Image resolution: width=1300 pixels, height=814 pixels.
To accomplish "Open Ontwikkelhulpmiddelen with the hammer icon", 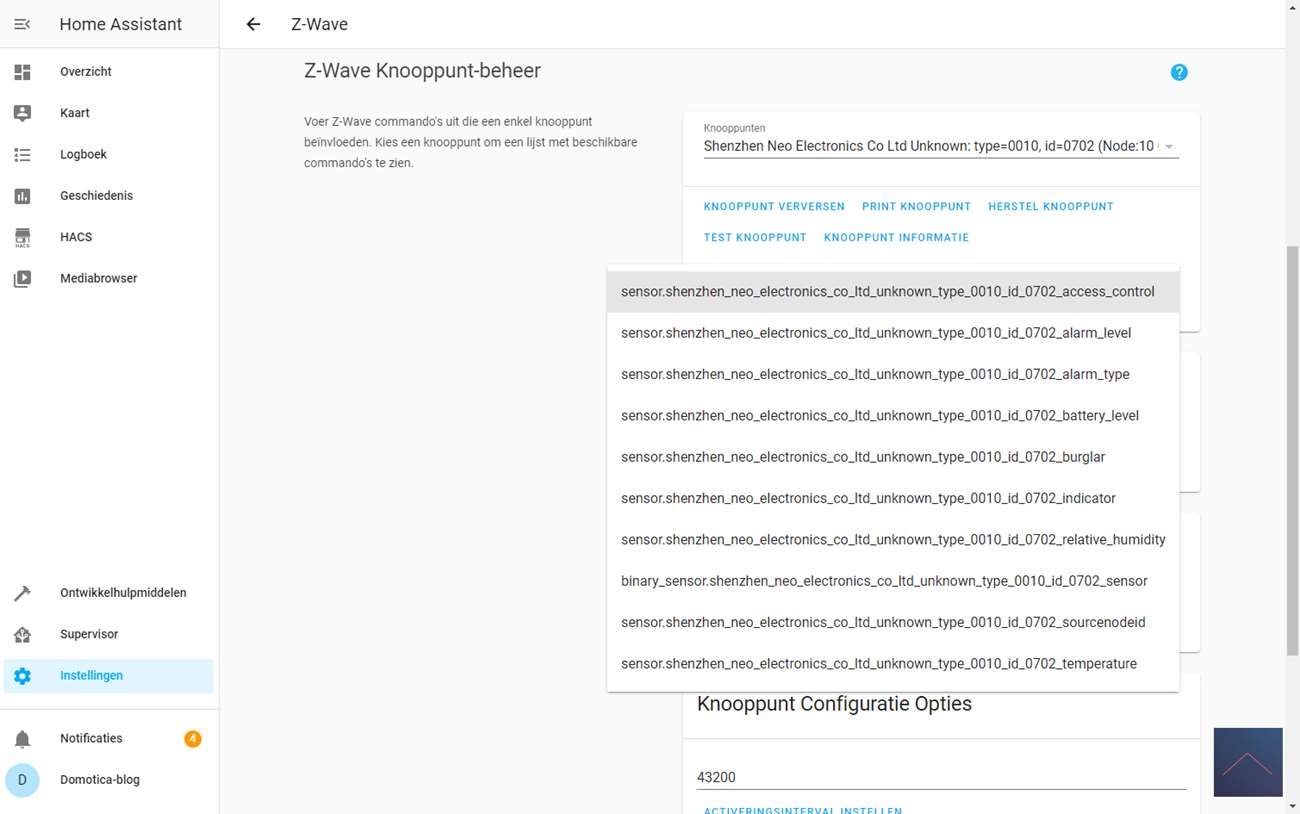I will [22, 593].
